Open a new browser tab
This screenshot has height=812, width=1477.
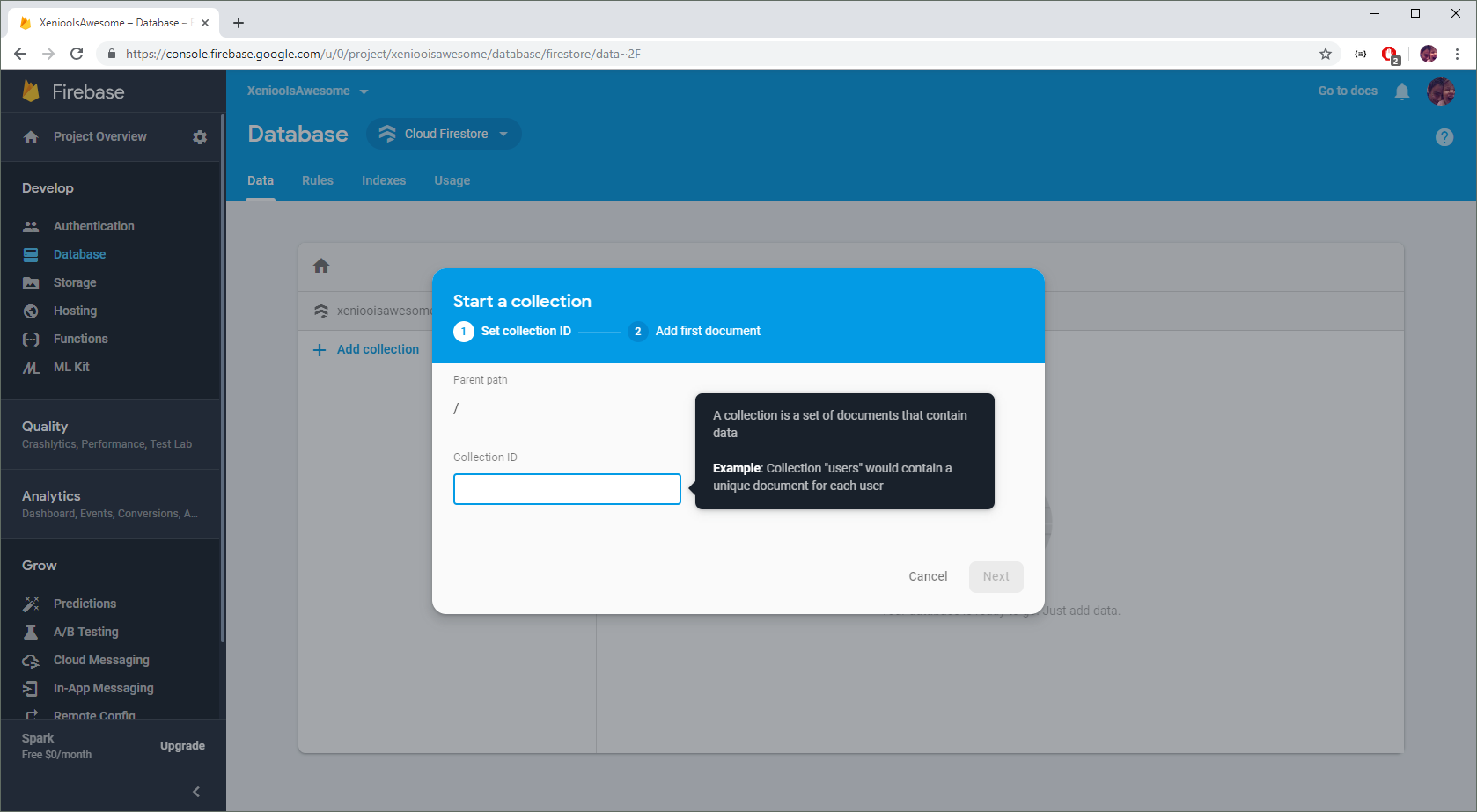pyautogui.click(x=239, y=23)
